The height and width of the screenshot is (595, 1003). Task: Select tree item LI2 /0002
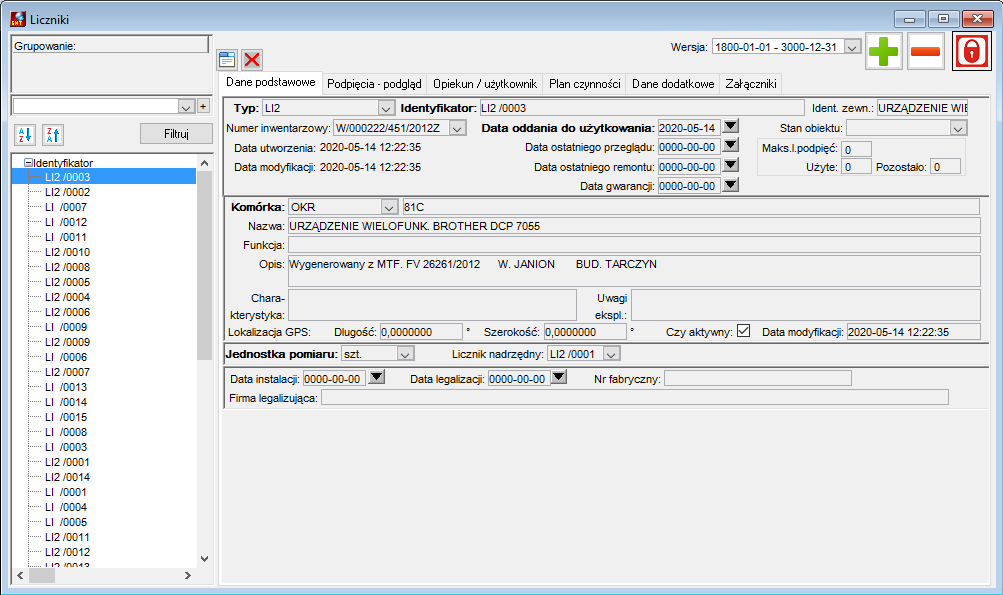tap(67, 192)
